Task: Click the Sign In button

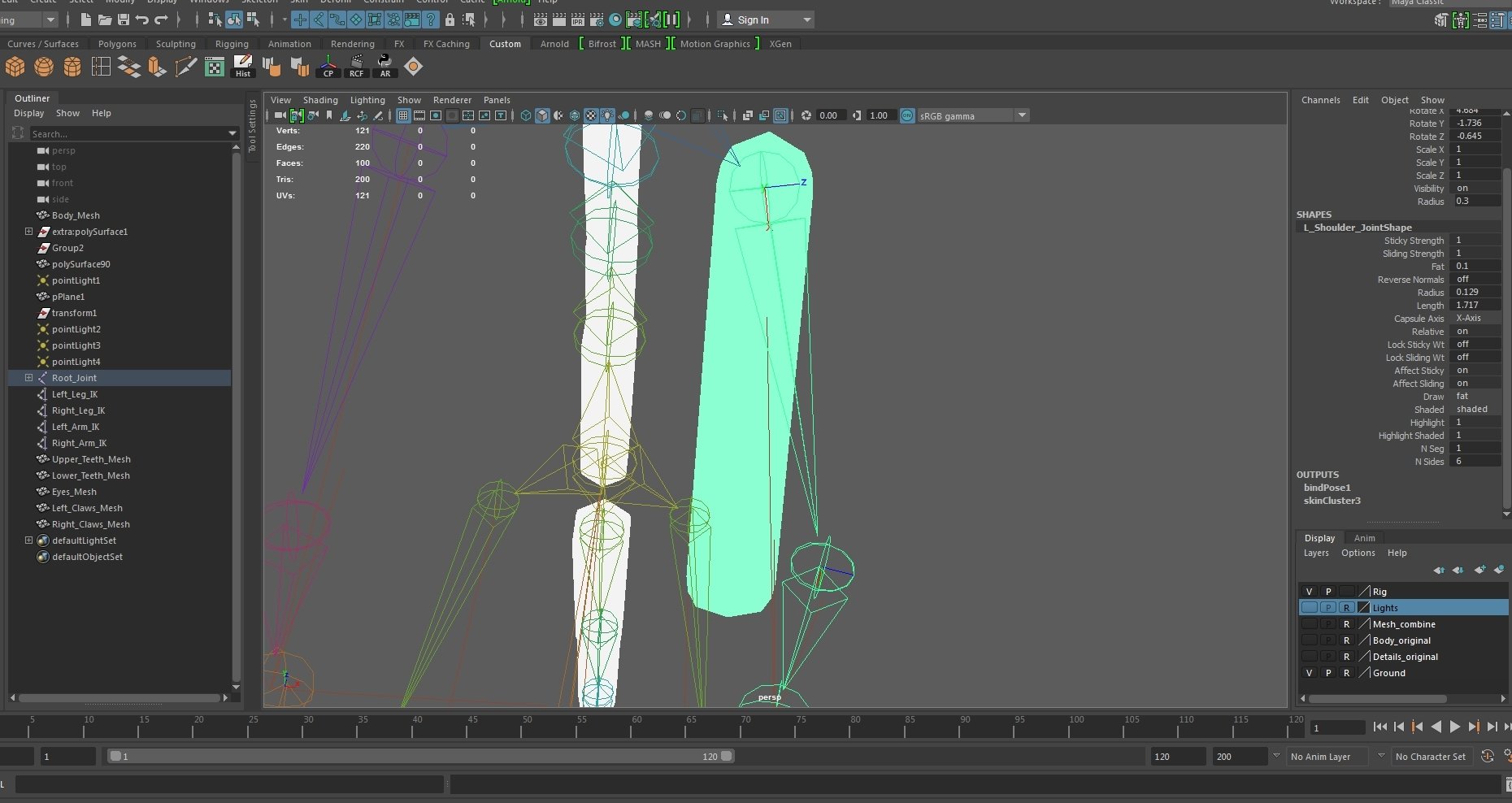Action: coord(753,20)
